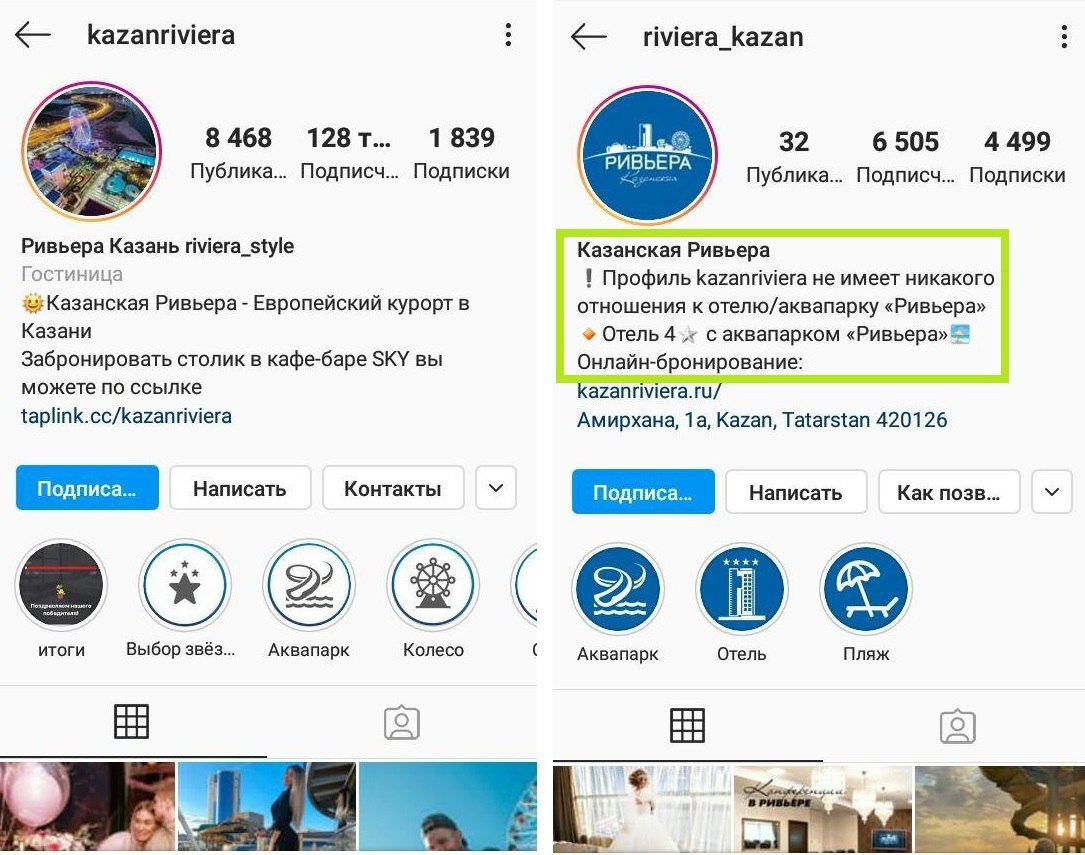Go back from the riviera_kazan profile

pyautogui.click(x=588, y=37)
